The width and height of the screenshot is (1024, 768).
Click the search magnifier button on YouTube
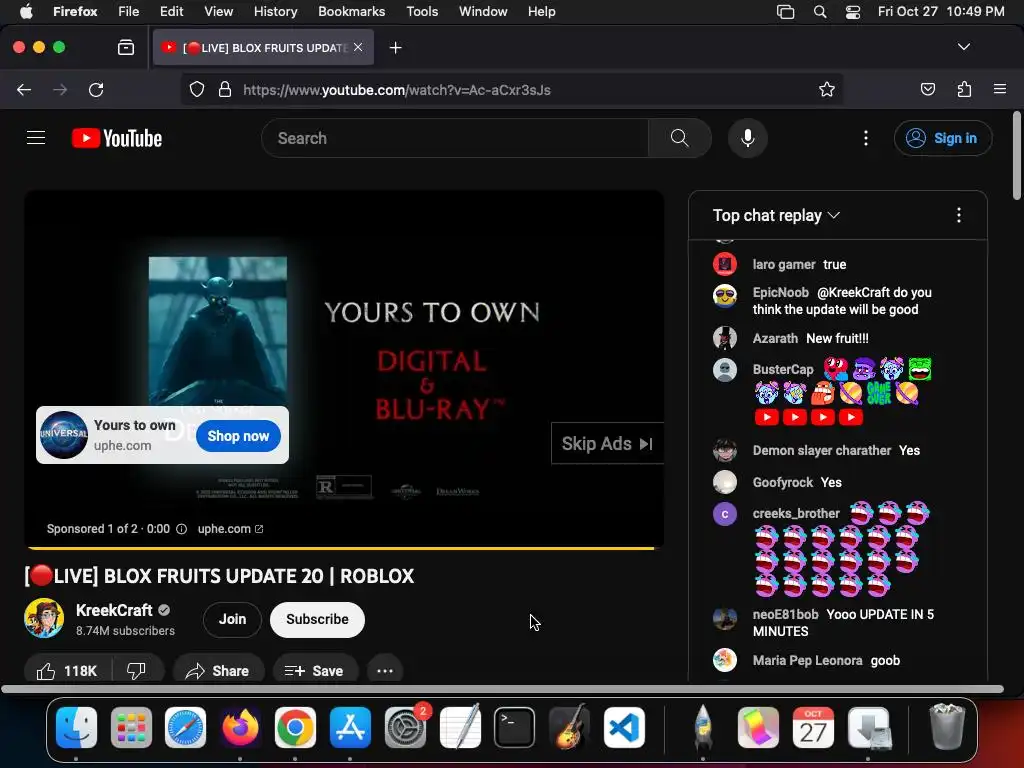(x=679, y=138)
